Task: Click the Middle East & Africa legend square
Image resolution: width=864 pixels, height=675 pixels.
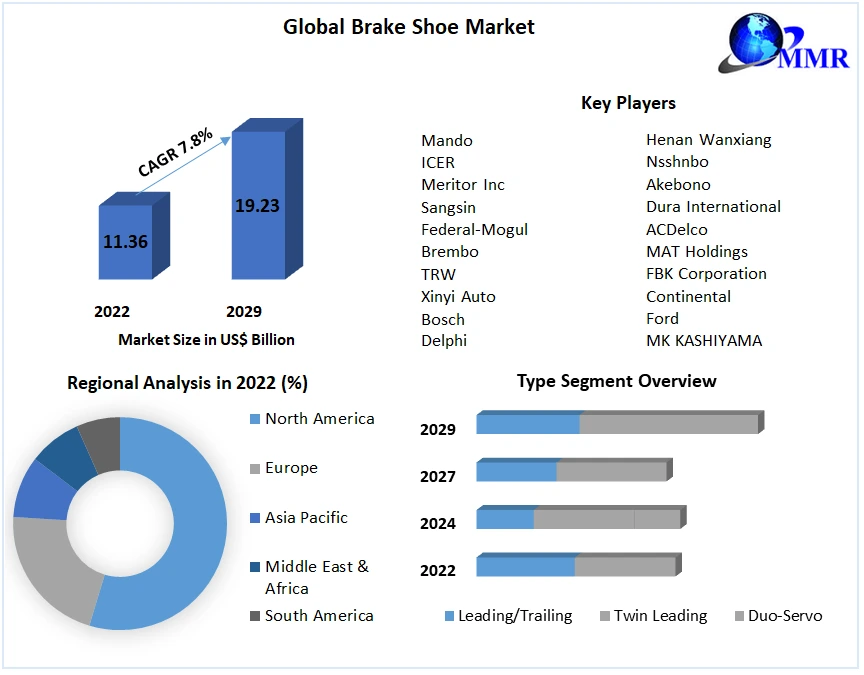Action: click(254, 567)
